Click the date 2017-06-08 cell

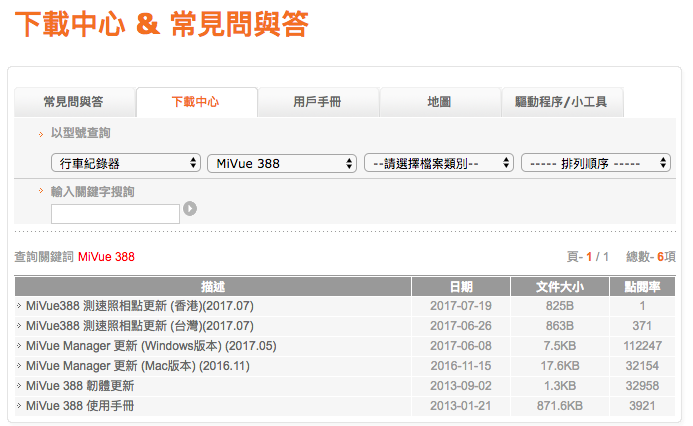(x=461, y=346)
